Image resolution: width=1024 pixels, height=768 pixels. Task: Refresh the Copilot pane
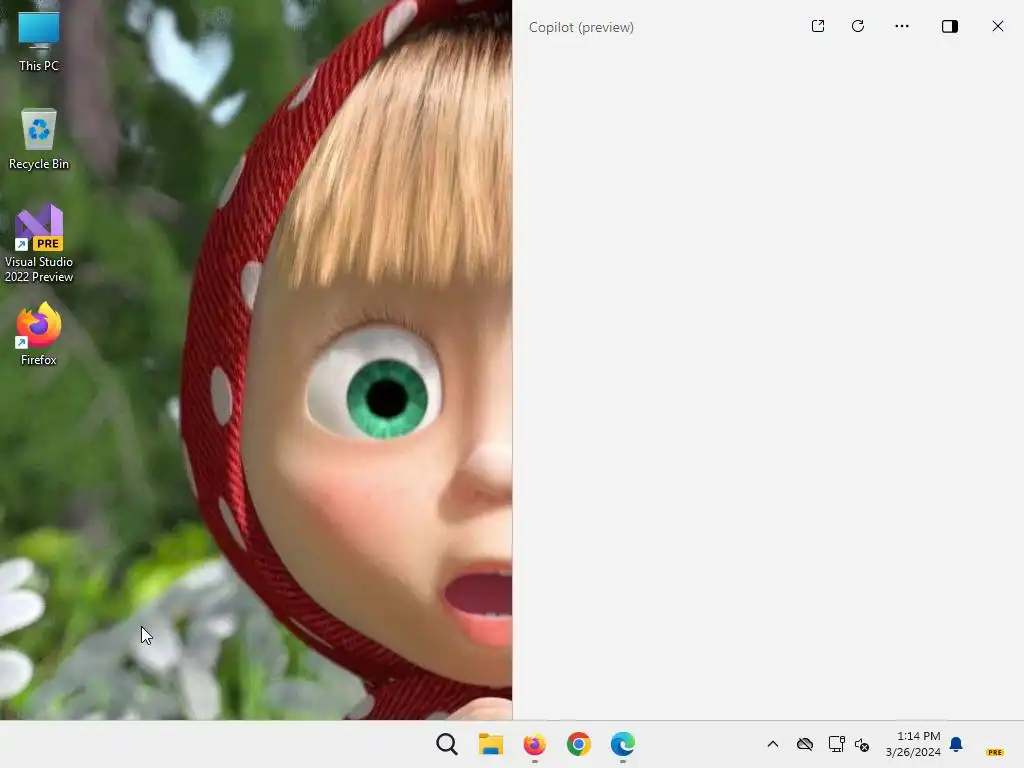tap(858, 26)
